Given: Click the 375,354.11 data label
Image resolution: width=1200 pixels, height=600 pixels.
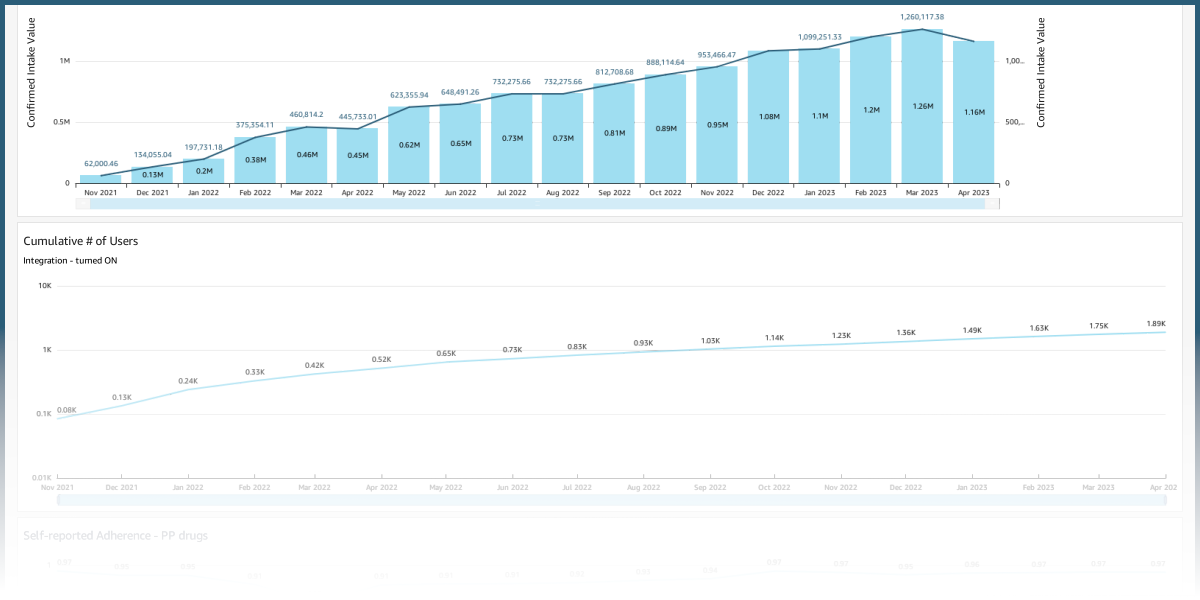Looking at the screenshot, I should [x=255, y=125].
